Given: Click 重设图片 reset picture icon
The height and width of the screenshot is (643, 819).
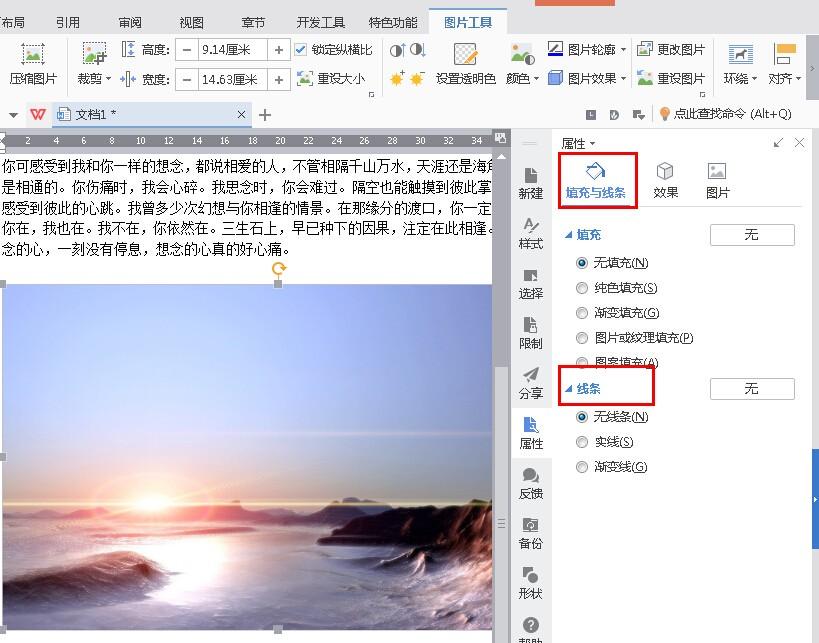Looking at the screenshot, I should [x=645, y=78].
